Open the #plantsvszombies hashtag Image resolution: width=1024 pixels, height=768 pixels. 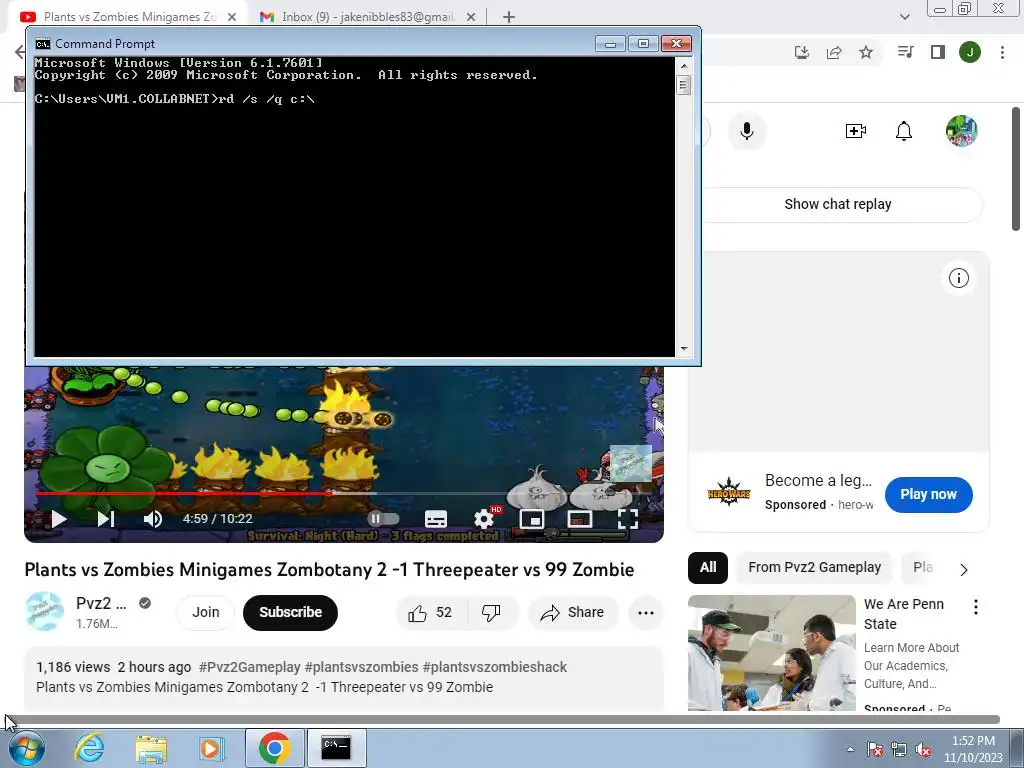tap(361, 667)
